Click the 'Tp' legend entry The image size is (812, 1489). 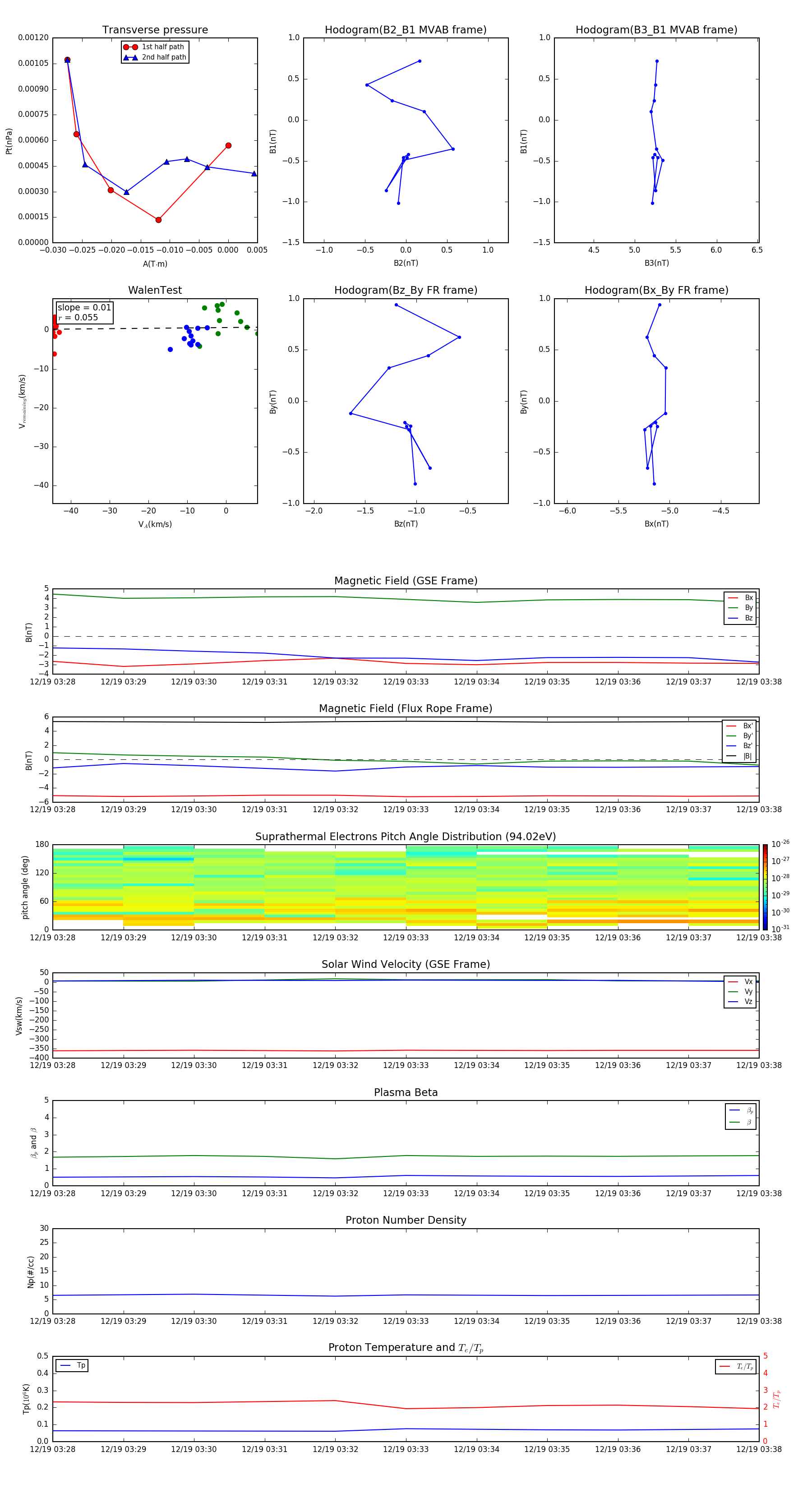point(72,1366)
